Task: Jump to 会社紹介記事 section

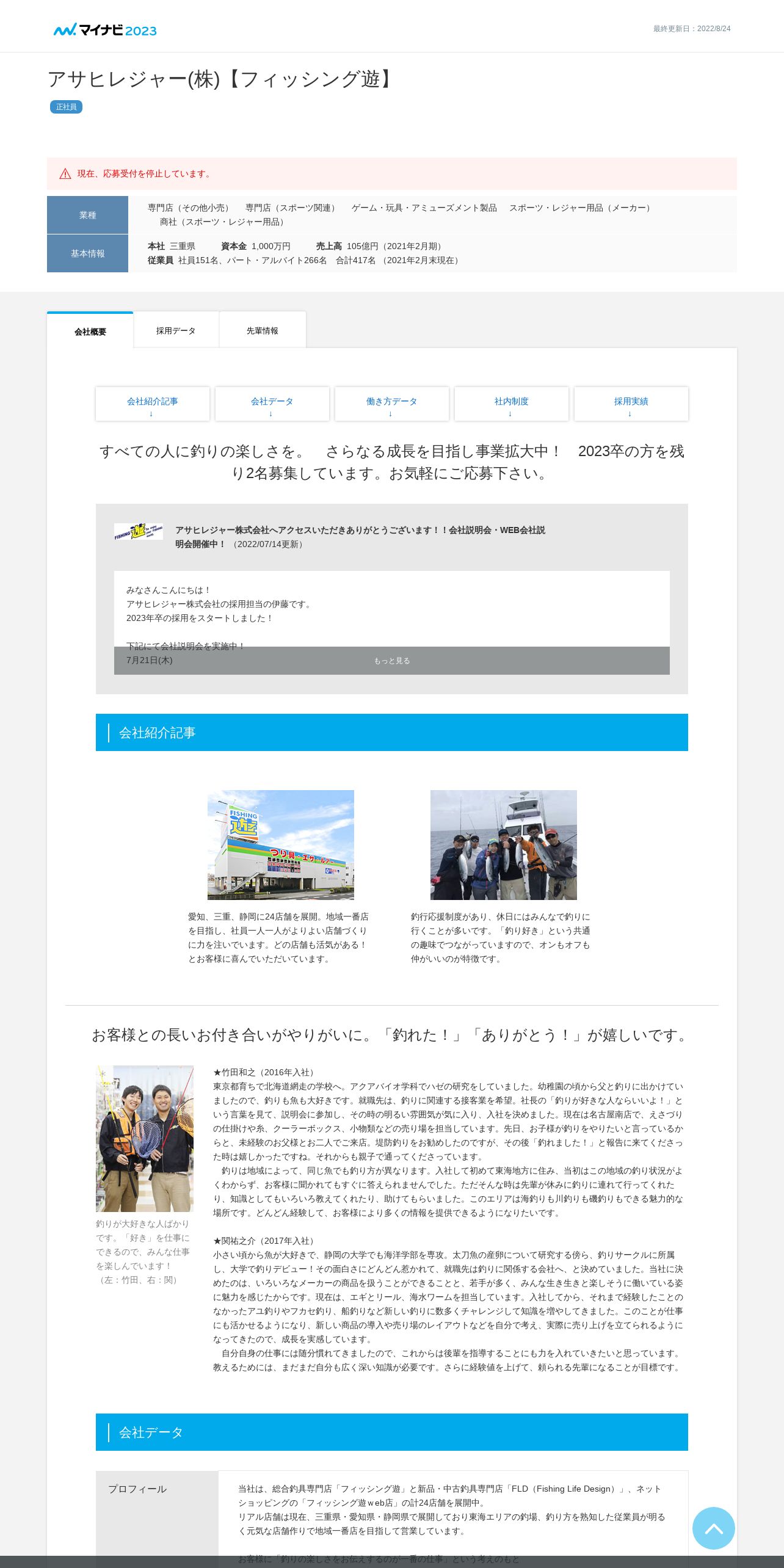Action: (x=153, y=404)
